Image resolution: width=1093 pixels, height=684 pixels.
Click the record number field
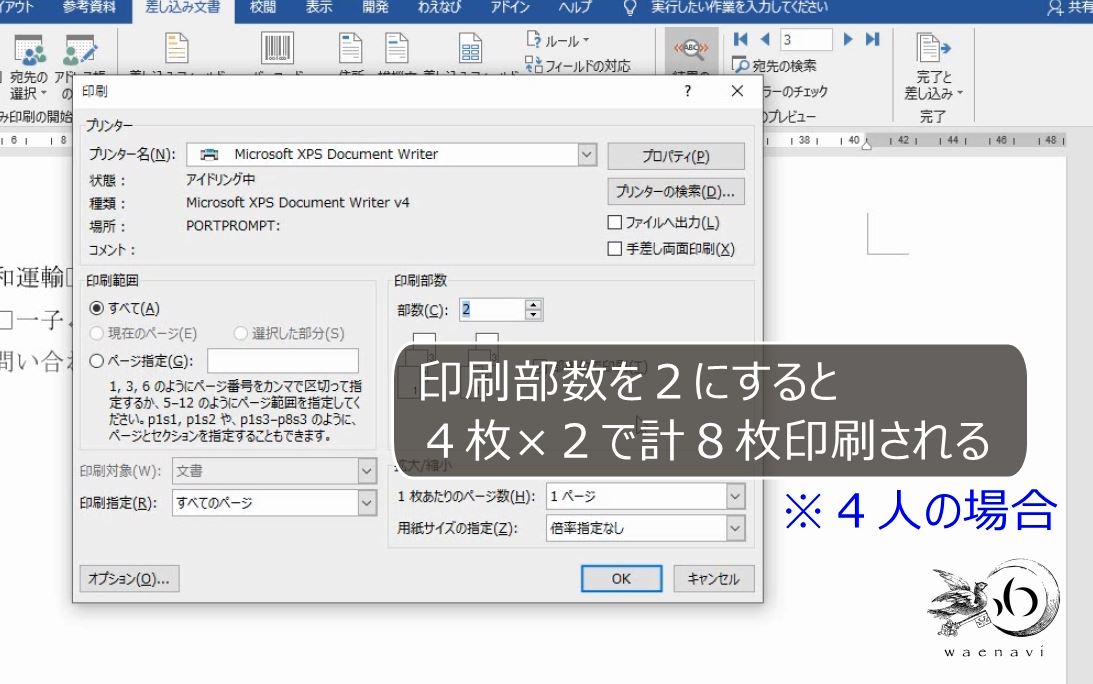pos(806,40)
